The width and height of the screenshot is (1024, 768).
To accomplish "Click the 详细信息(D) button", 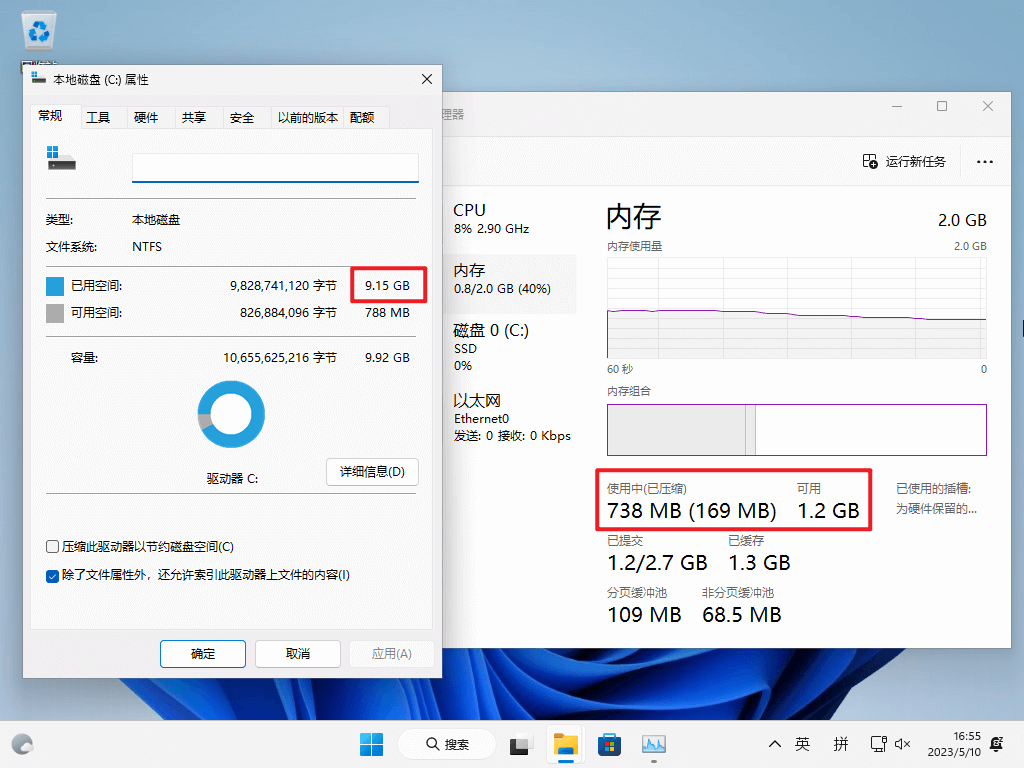I will point(372,472).
